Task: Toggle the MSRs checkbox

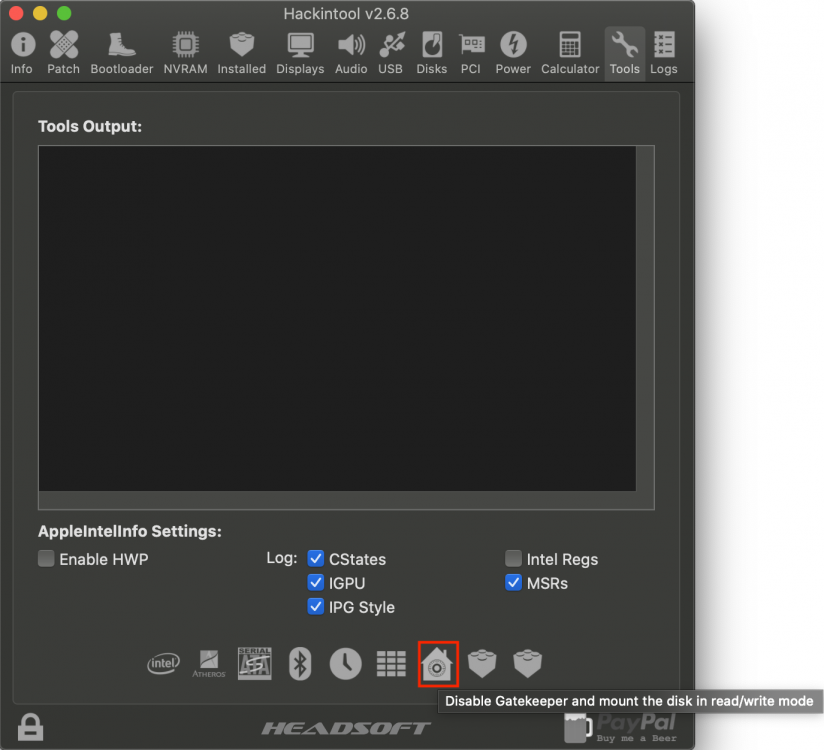Action: click(513, 582)
